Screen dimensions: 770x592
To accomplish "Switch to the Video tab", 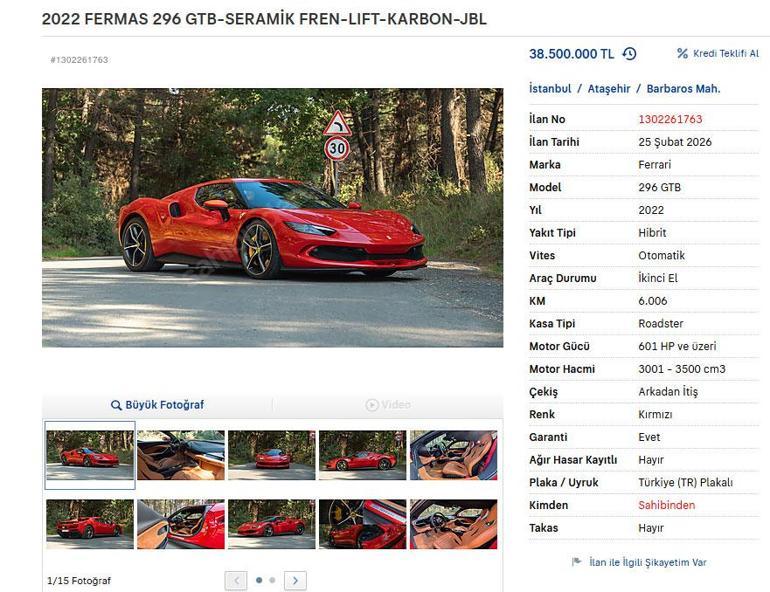I will pos(388,405).
